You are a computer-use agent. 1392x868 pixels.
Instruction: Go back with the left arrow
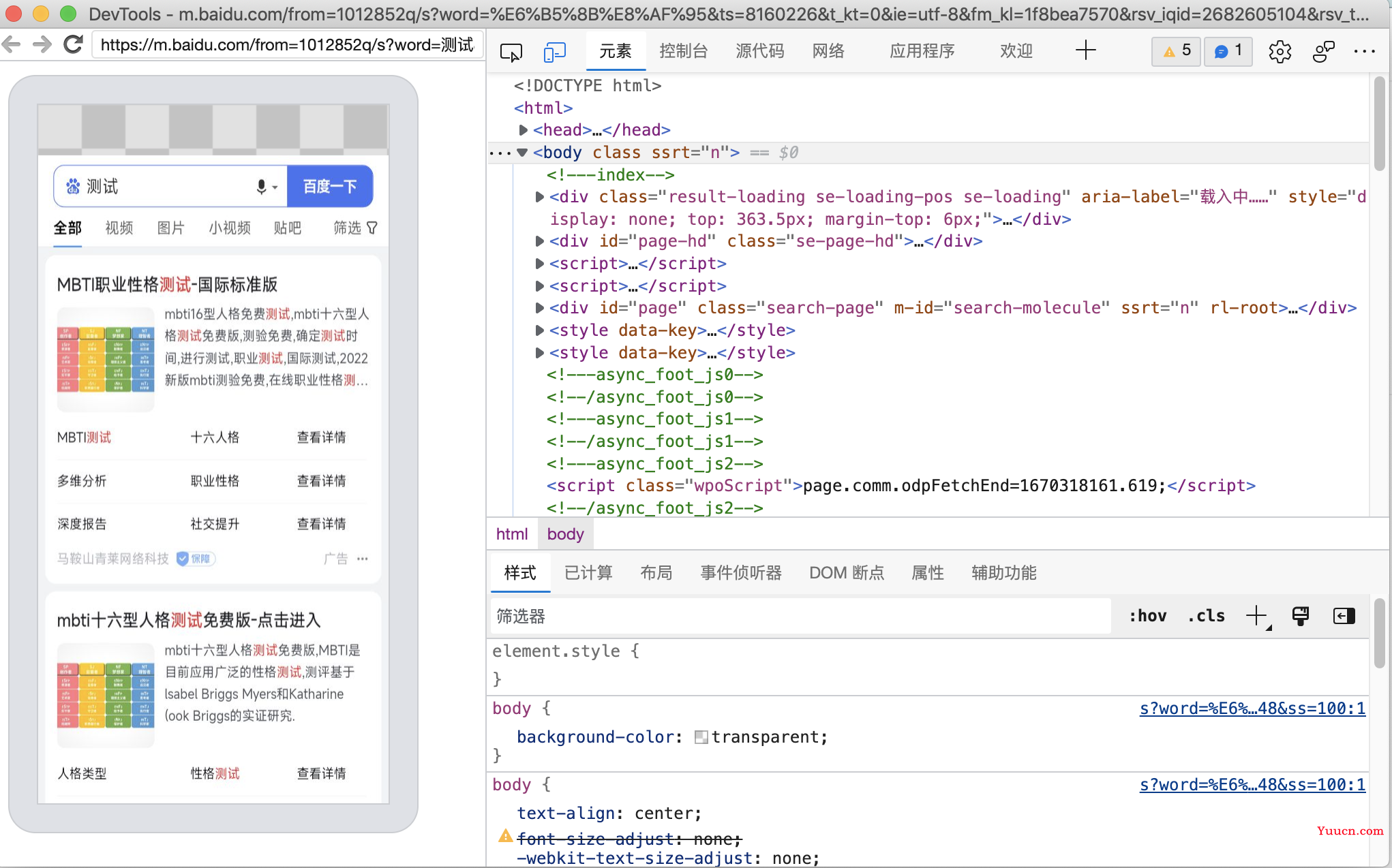coord(11,45)
